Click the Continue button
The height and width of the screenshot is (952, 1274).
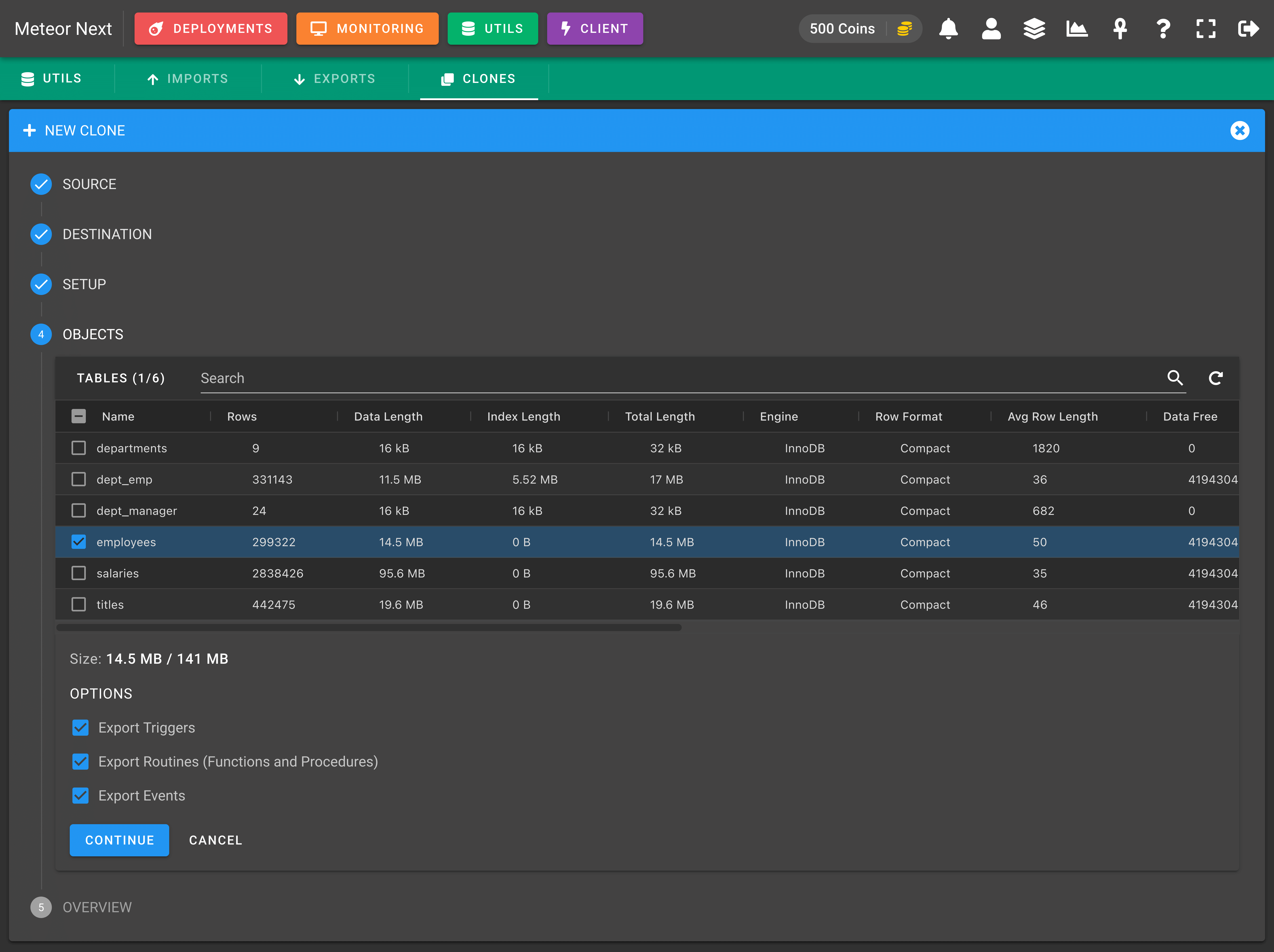pyautogui.click(x=119, y=840)
